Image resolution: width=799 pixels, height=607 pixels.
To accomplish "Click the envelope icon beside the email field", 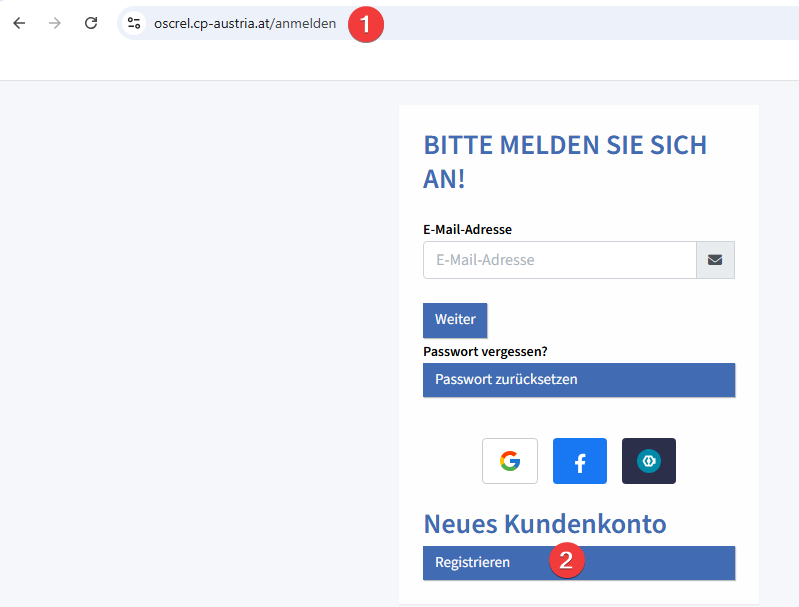I will click(715, 260).
